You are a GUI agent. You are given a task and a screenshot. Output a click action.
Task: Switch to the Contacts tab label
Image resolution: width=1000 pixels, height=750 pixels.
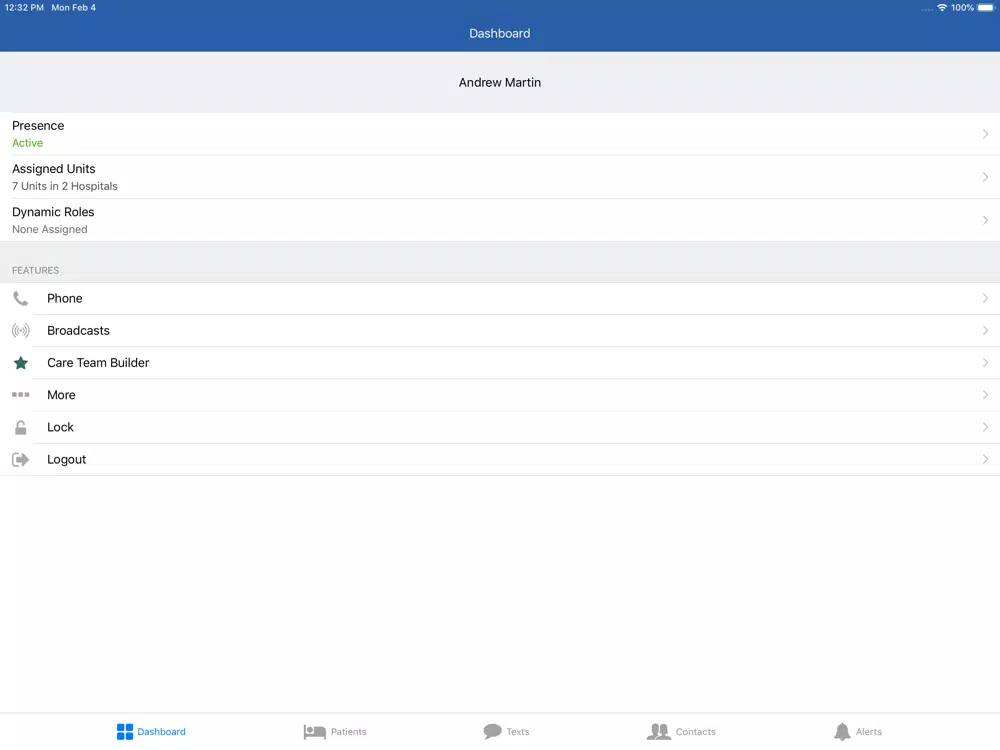point(696,732)
